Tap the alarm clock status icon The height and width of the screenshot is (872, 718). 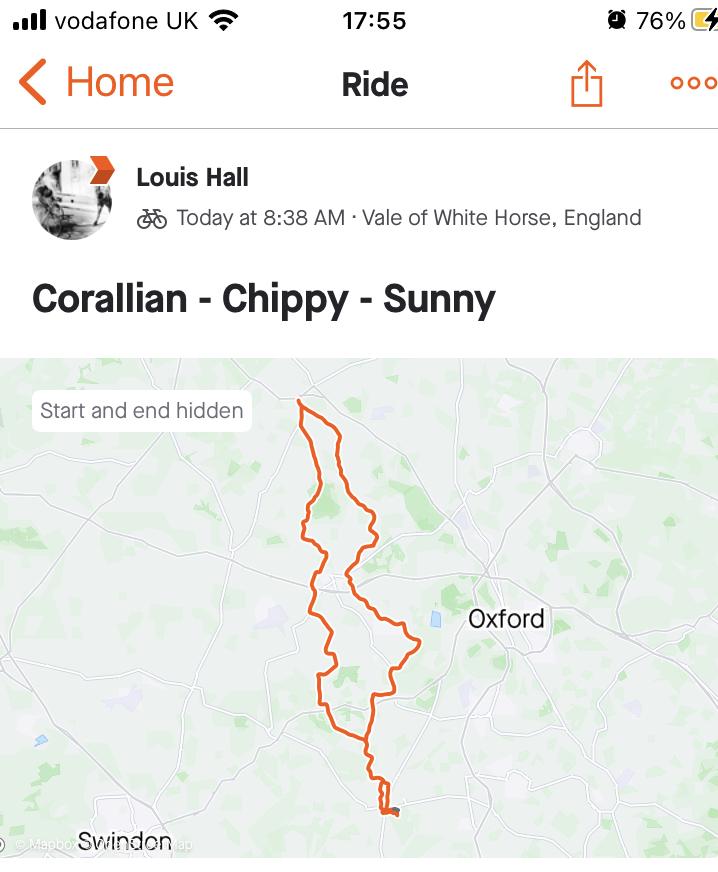pos(616,20)
